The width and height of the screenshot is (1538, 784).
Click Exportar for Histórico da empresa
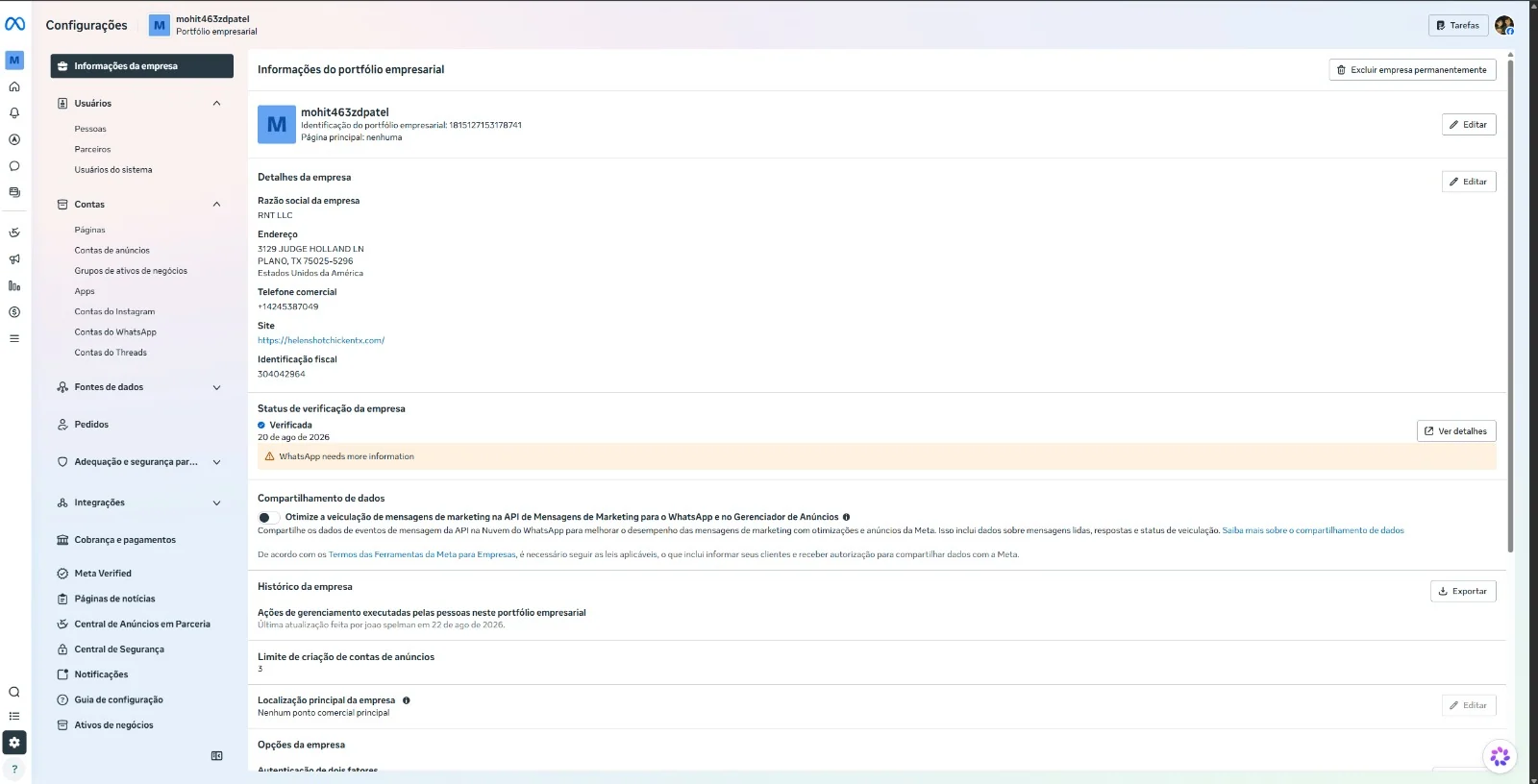1463,592
